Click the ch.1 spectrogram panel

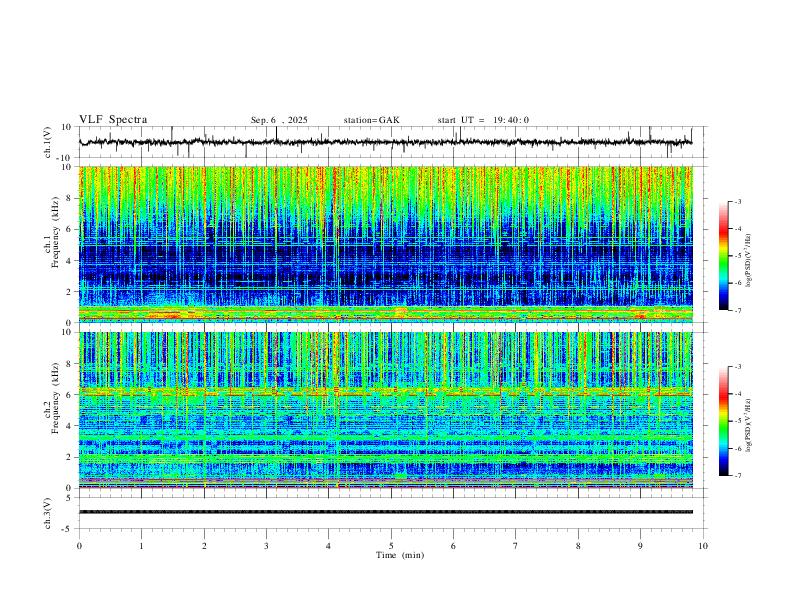[386, 244]
